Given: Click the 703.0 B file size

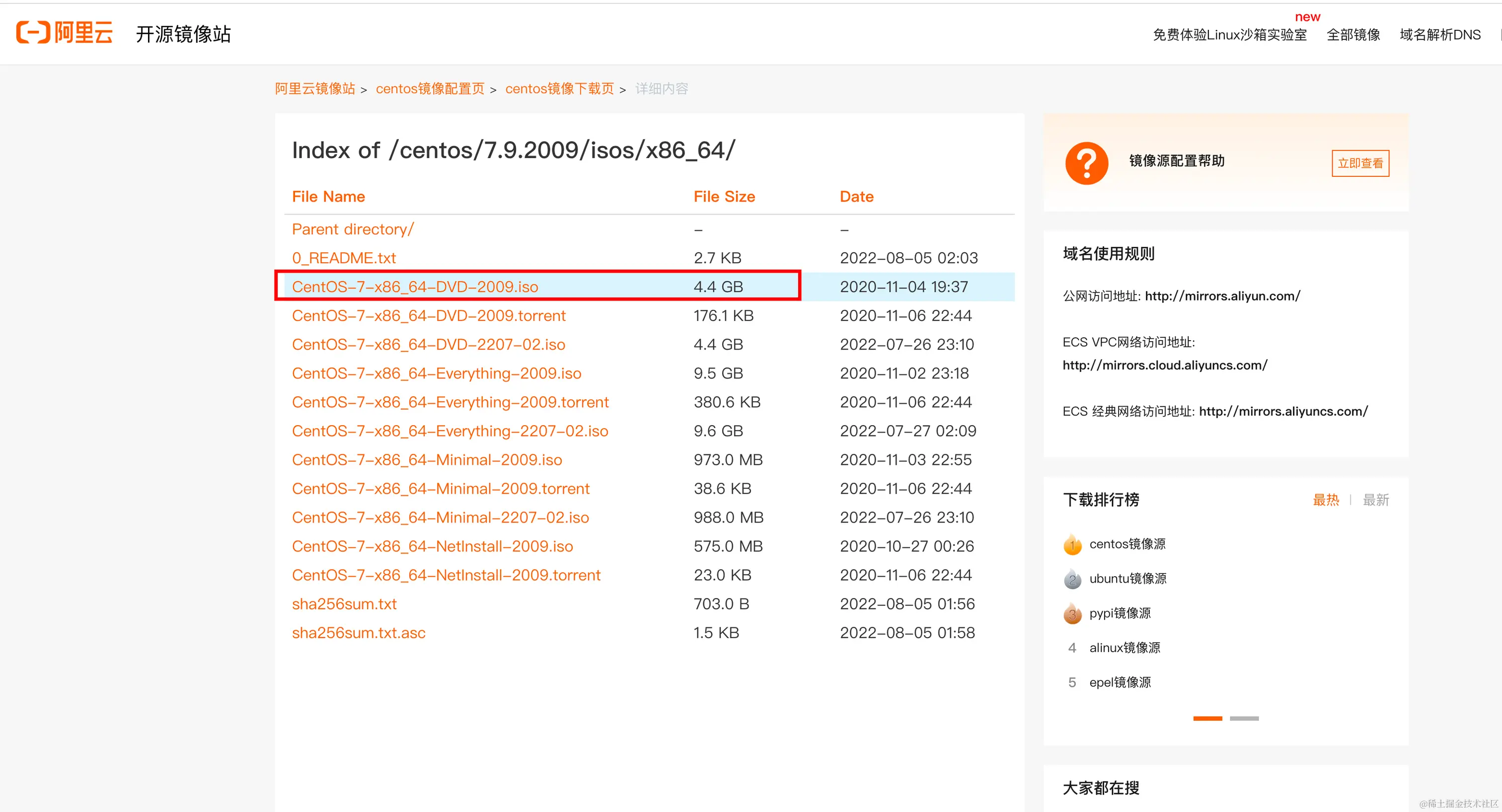Looking at the screenshot, I should [721, 604].
